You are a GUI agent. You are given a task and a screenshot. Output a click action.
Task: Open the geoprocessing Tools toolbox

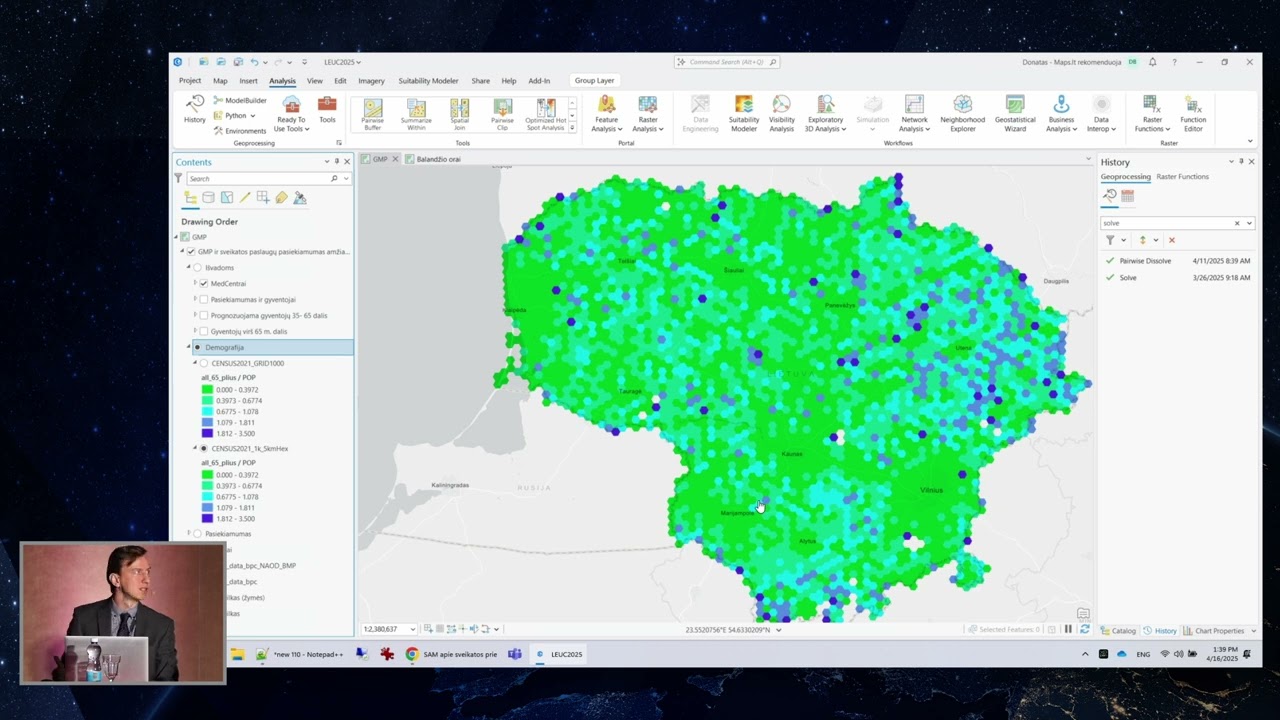327,110
